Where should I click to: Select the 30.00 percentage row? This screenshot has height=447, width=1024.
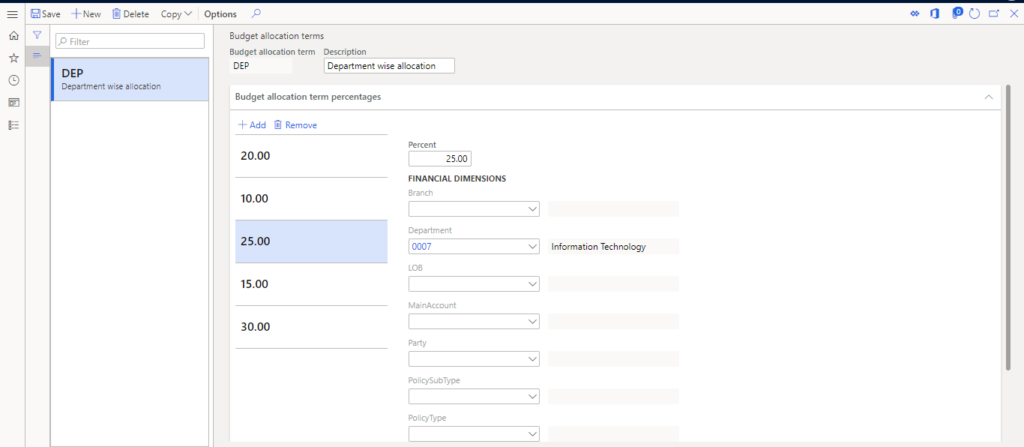310,327
